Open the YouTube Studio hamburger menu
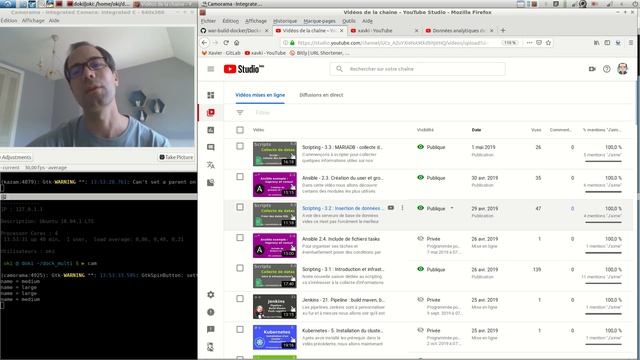The height and width of the screenshot is (360, 640). click(x=211, y=69)
